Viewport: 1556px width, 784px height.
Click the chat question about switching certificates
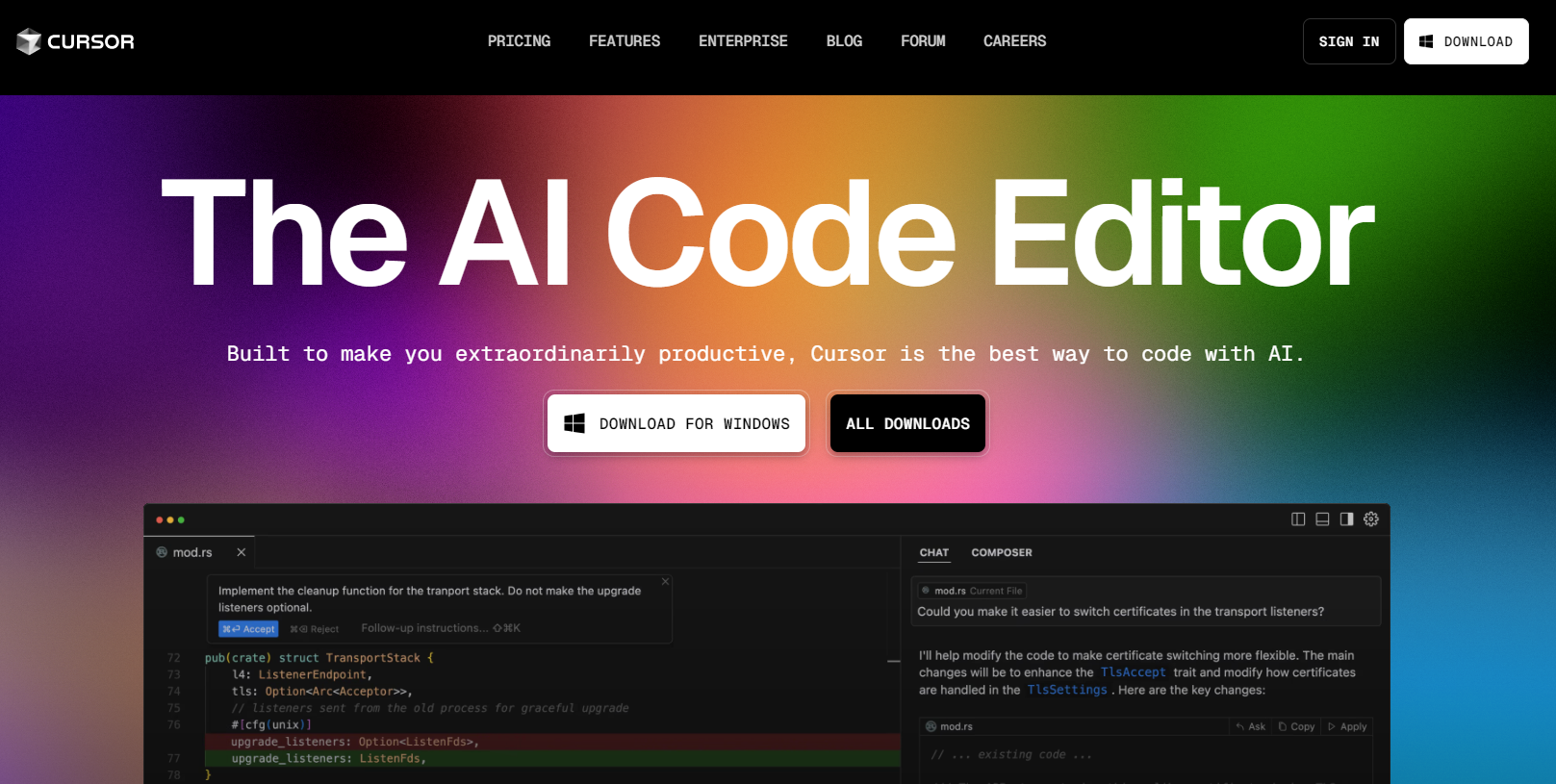tap(1121, 612)
